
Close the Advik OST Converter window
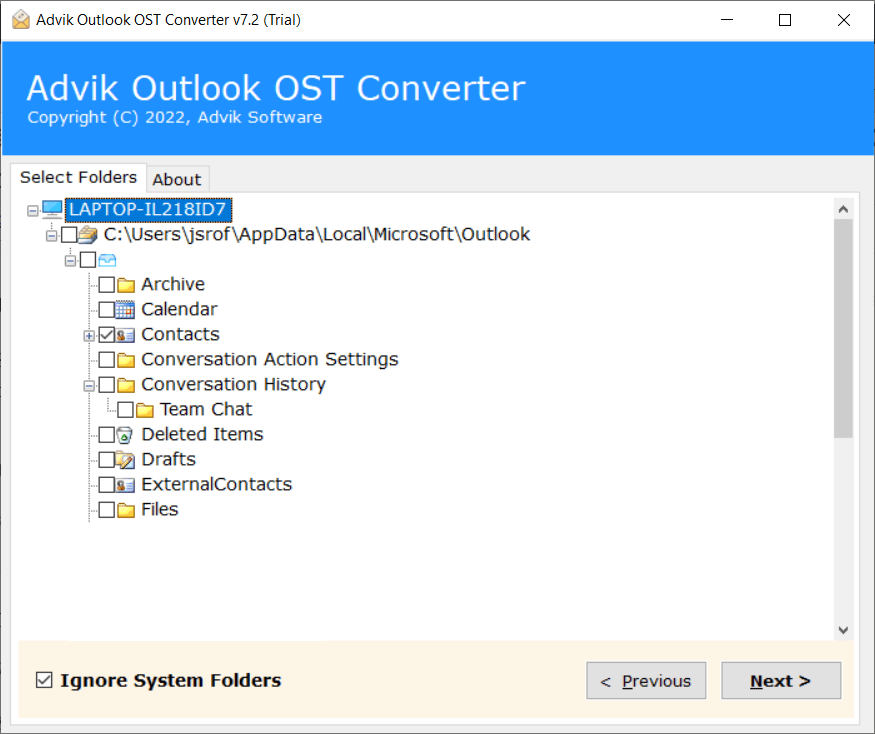pyautogui.click(x=844, y=20)
